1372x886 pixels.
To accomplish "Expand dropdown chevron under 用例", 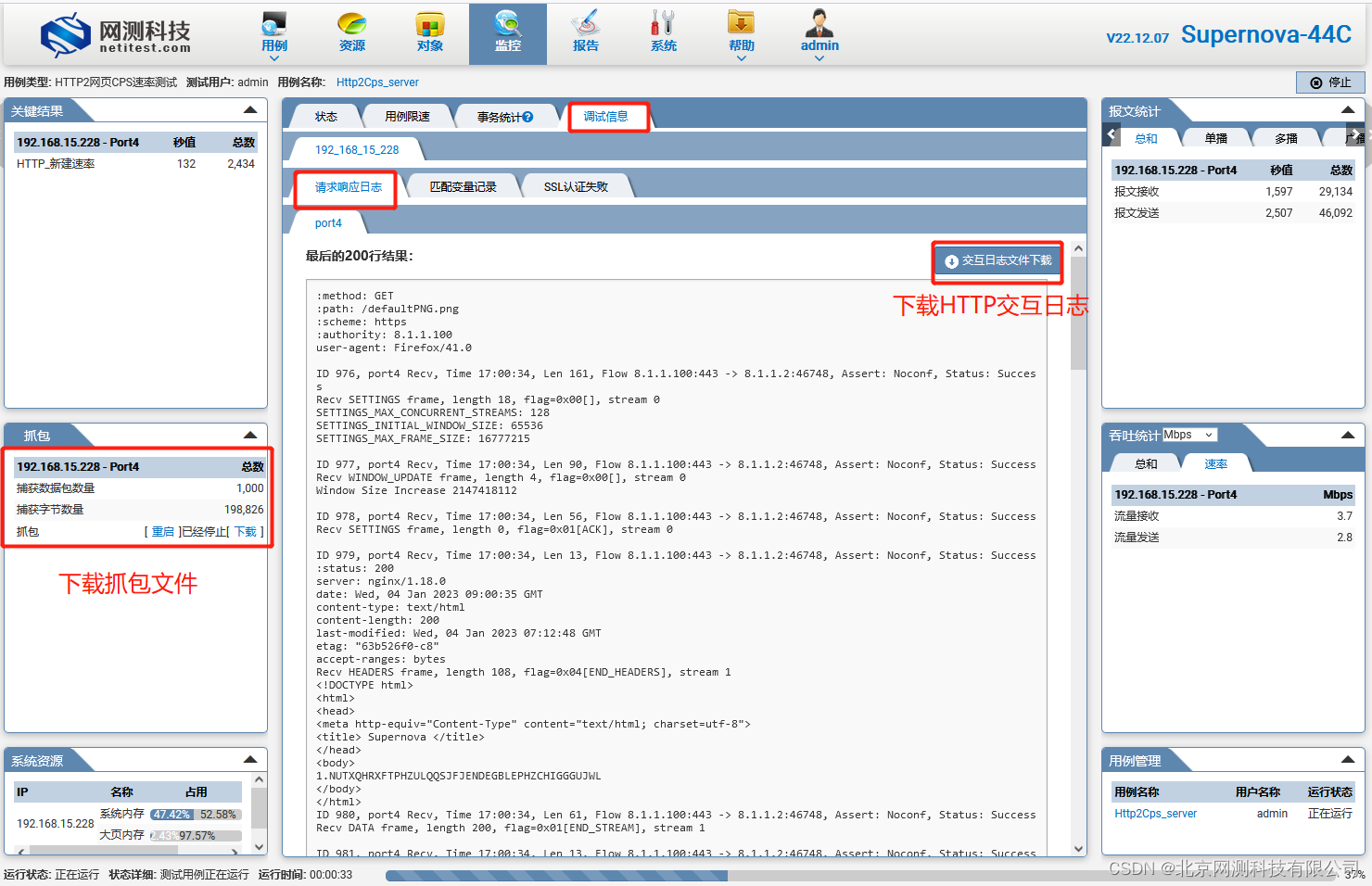I will pyautogui.click(x=274, y=58).
